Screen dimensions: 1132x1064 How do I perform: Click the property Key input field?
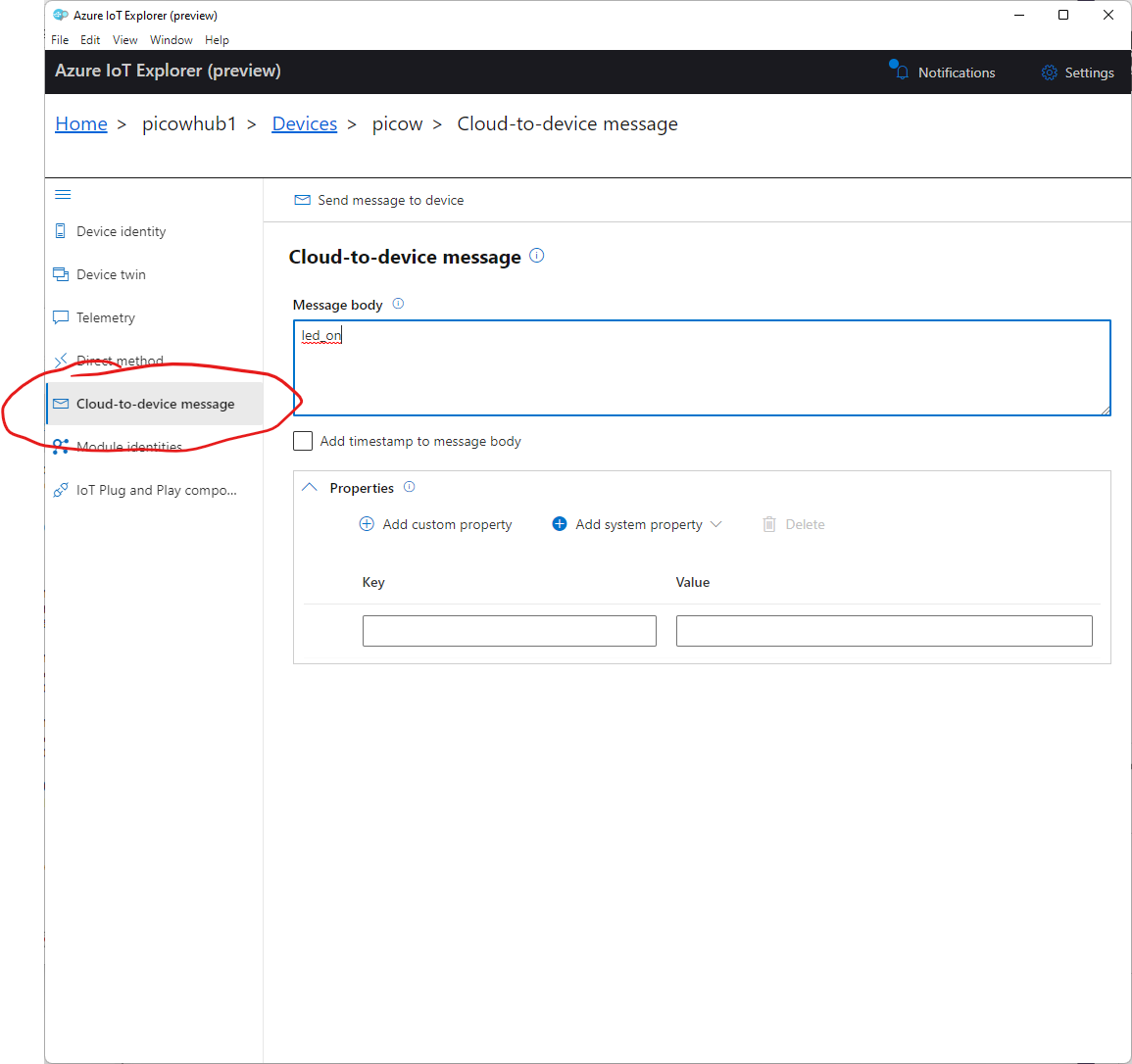pos(510,631)
